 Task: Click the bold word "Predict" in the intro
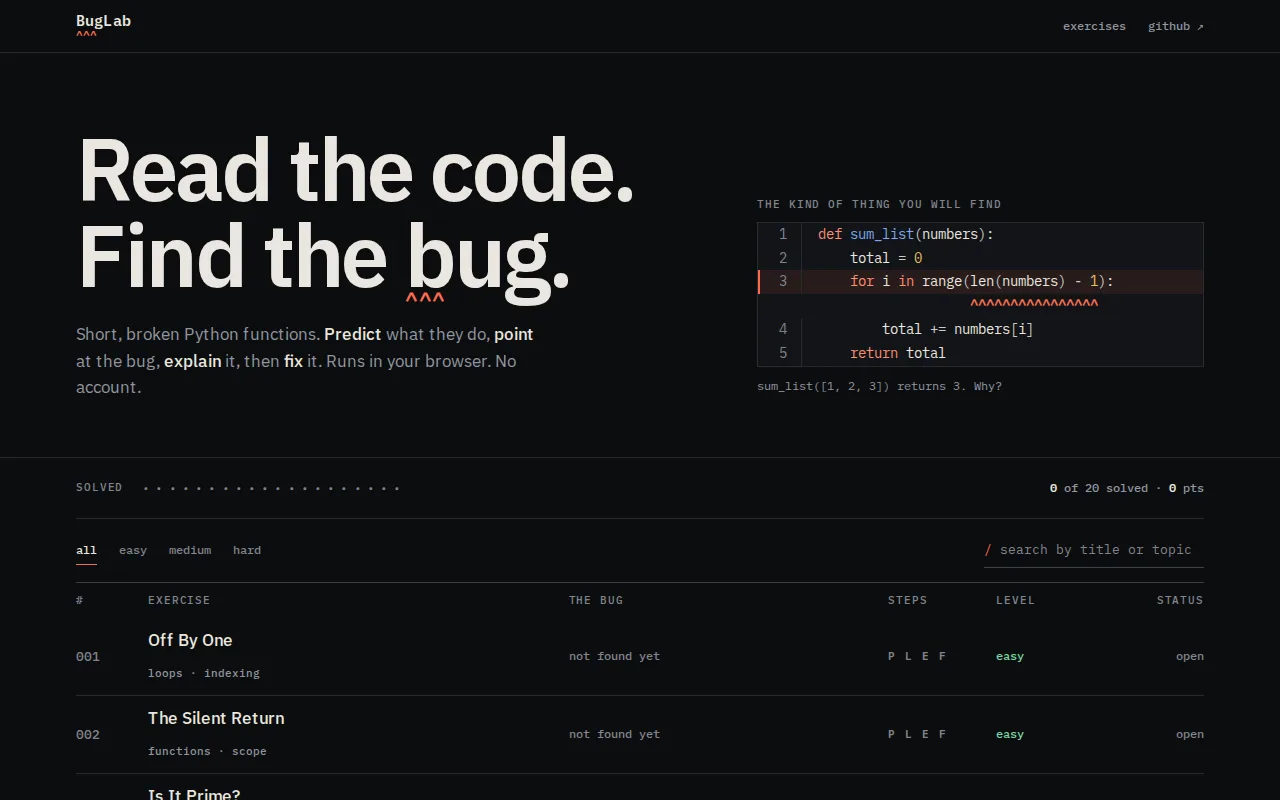click(x=353, y=334)
